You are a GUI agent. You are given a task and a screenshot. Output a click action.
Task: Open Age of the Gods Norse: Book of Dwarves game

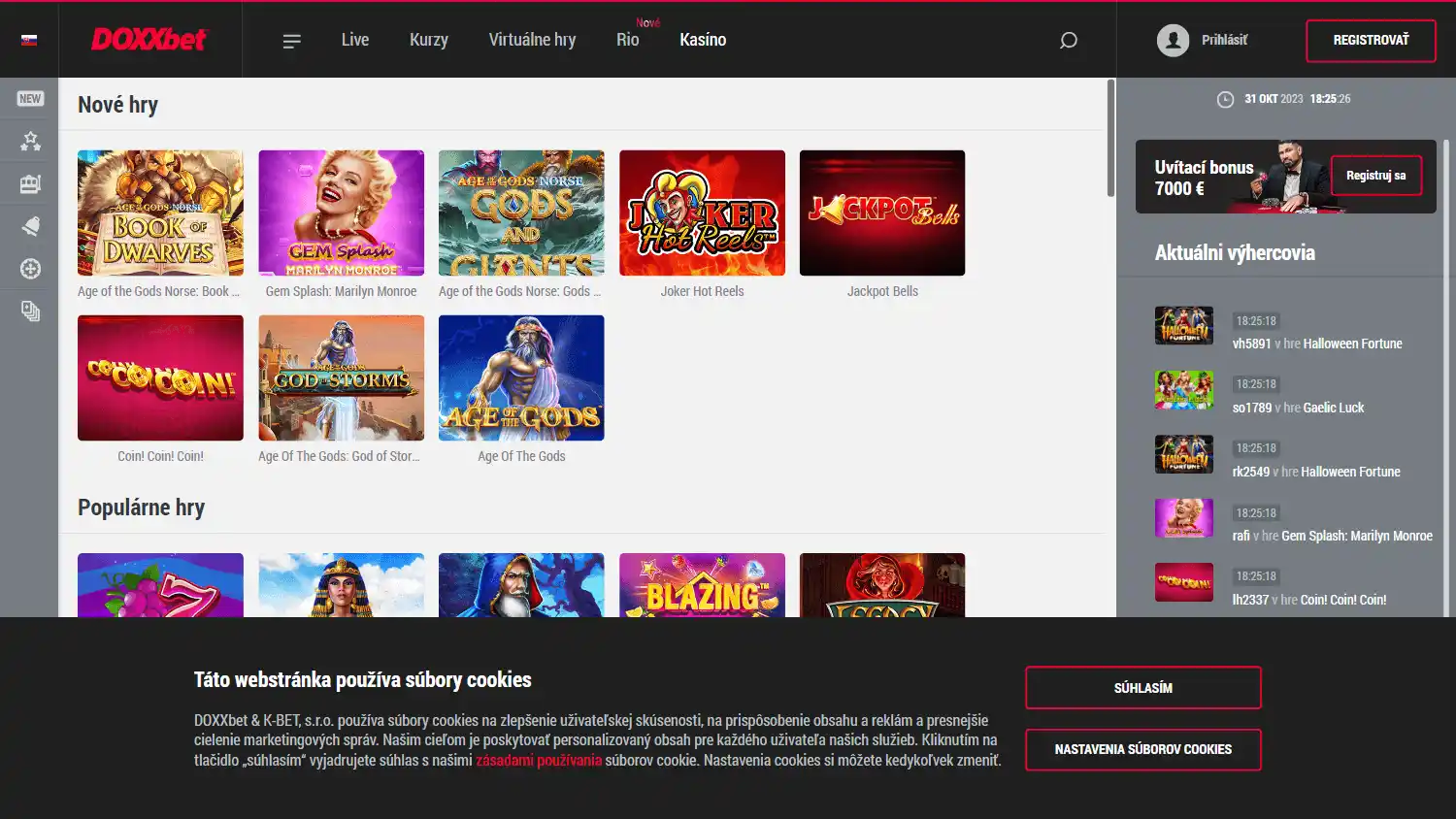pos(160,213)
